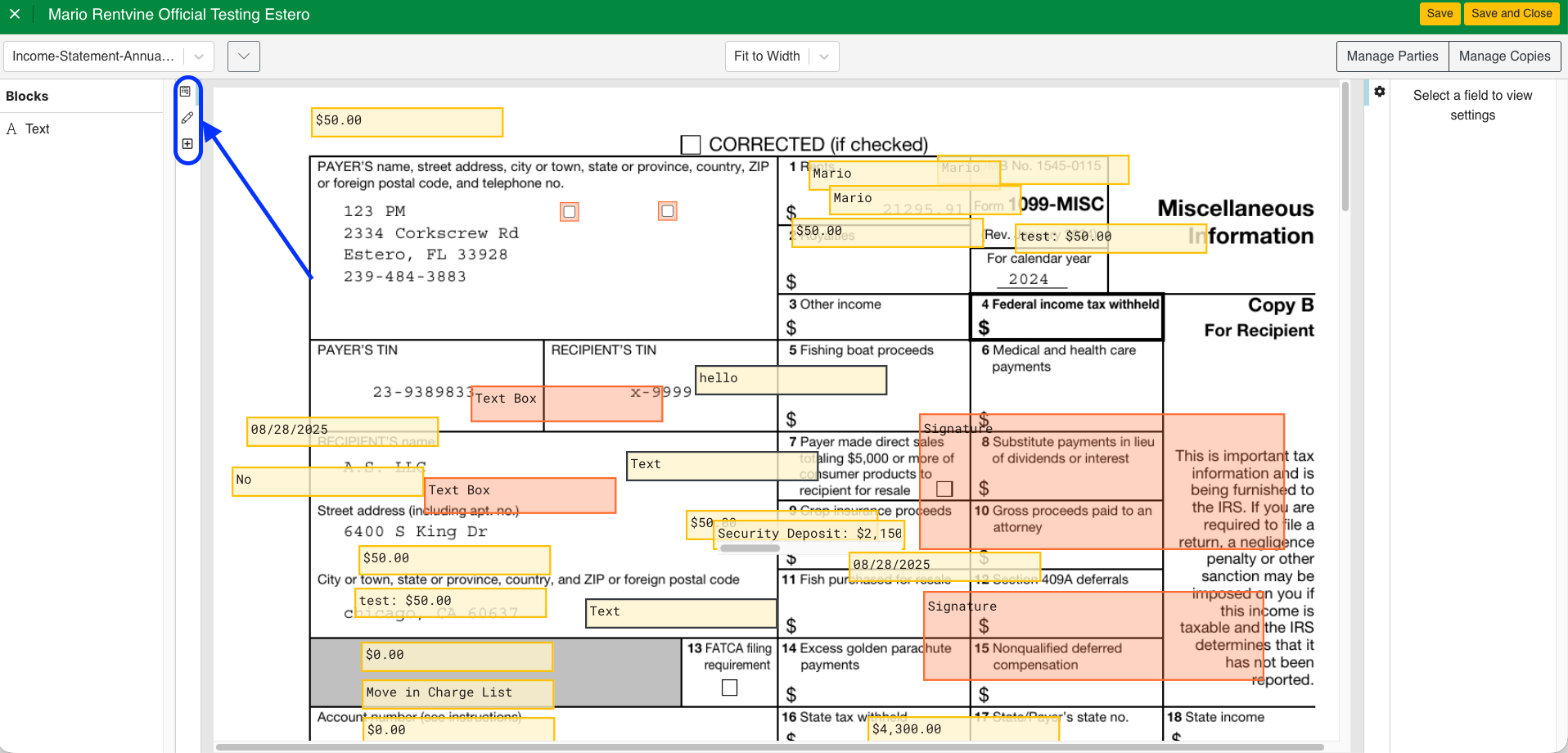Click the standalone chevron dropdown button
The image size is (1568, 753).
[x=244, y=56]
